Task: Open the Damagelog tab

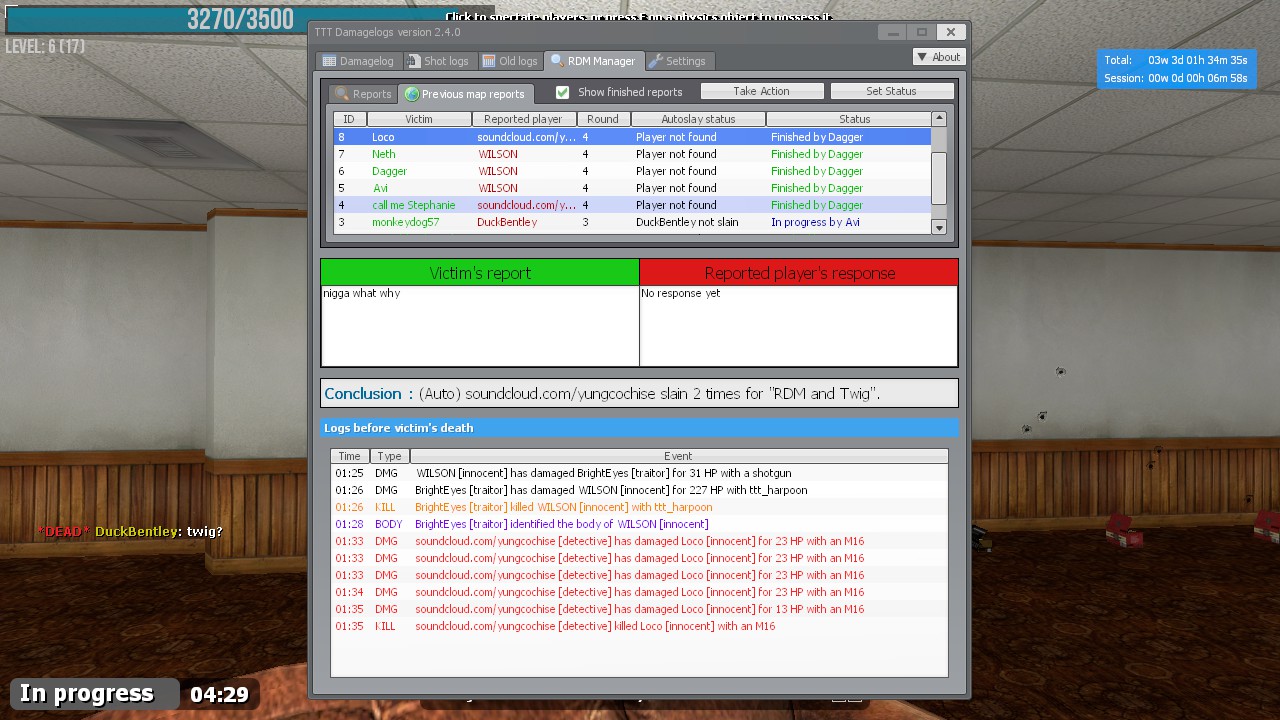Action: (x=358, y=61)
